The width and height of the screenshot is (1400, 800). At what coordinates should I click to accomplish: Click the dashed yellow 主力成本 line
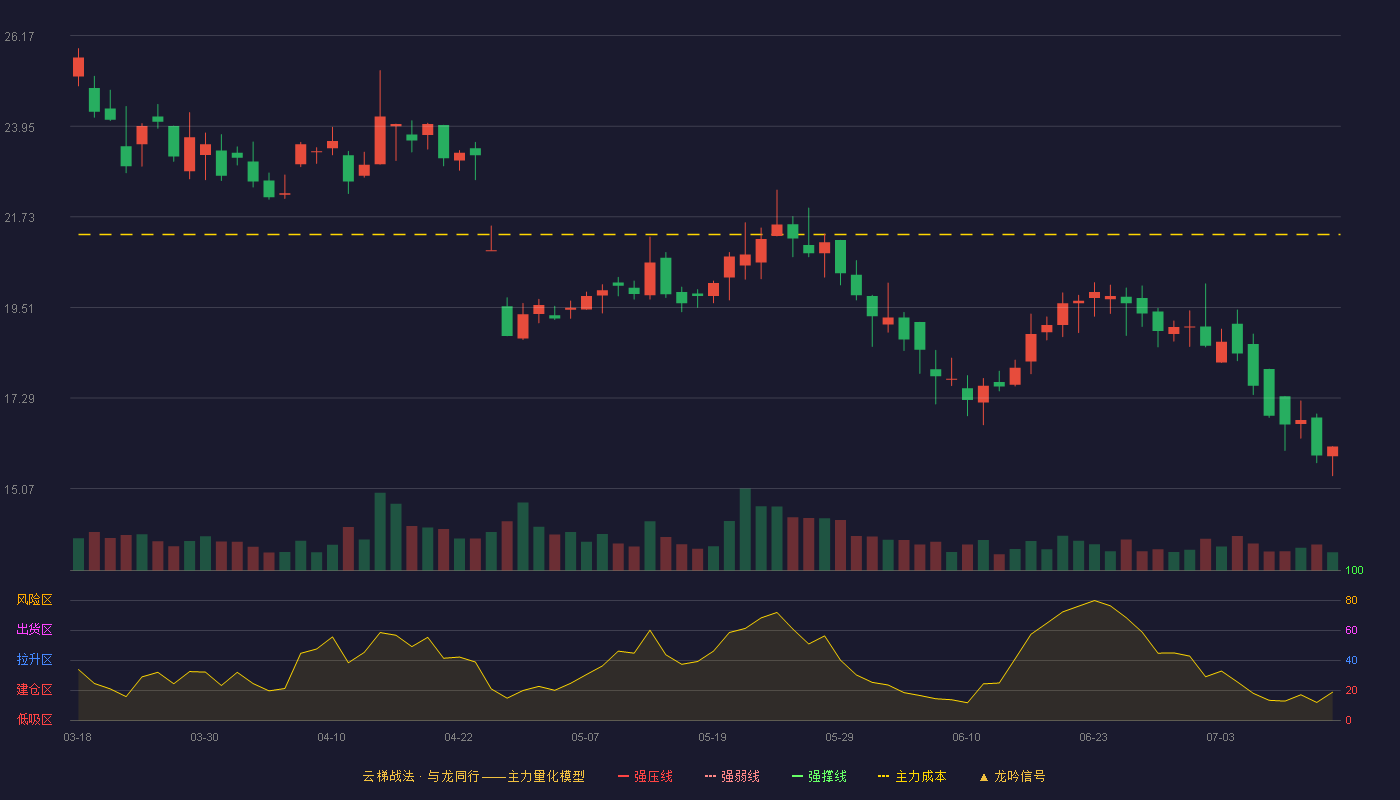709,235
